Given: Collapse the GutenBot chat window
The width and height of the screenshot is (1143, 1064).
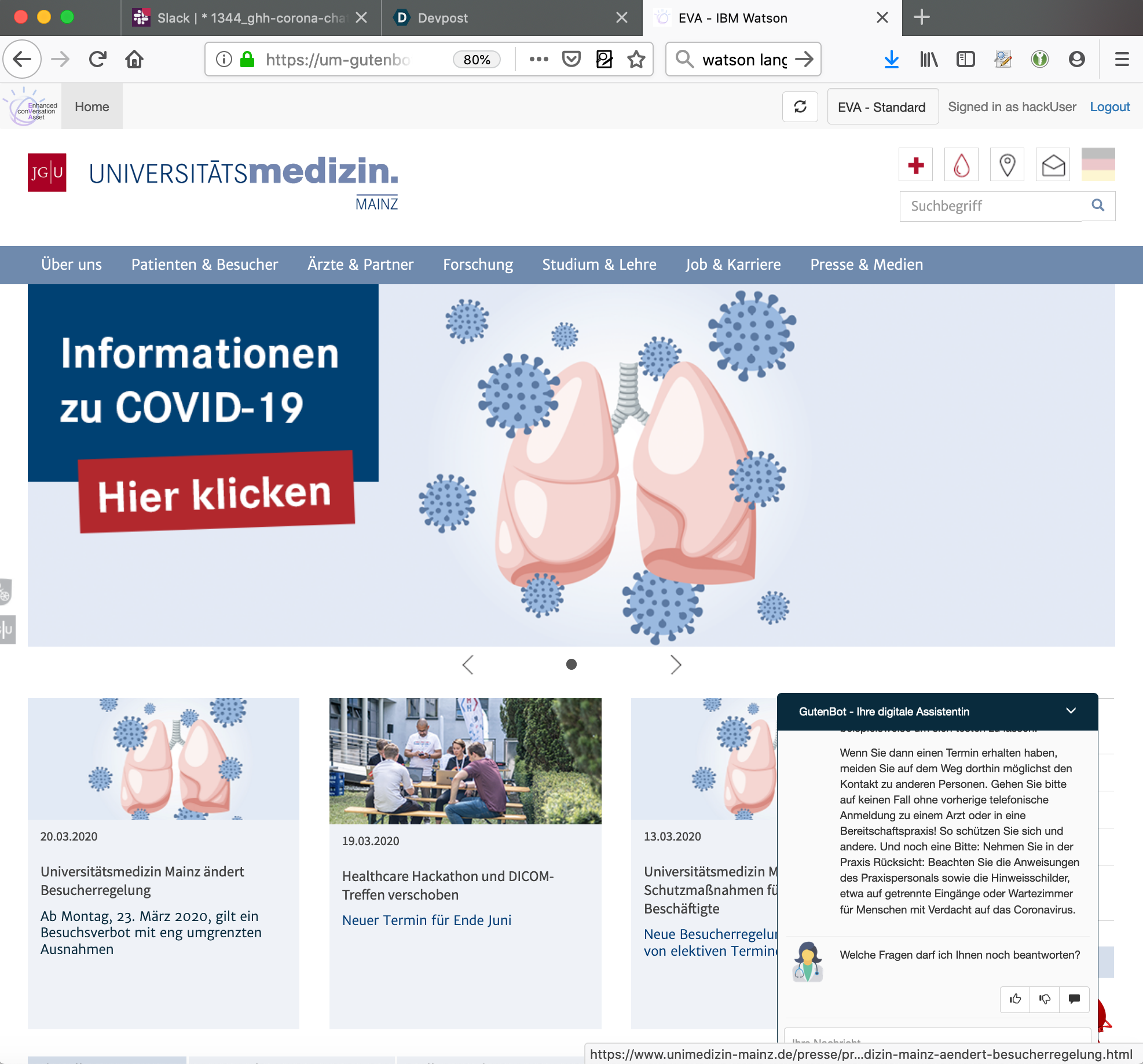Looking at the screenshot, I should [x=1071, y=711].
